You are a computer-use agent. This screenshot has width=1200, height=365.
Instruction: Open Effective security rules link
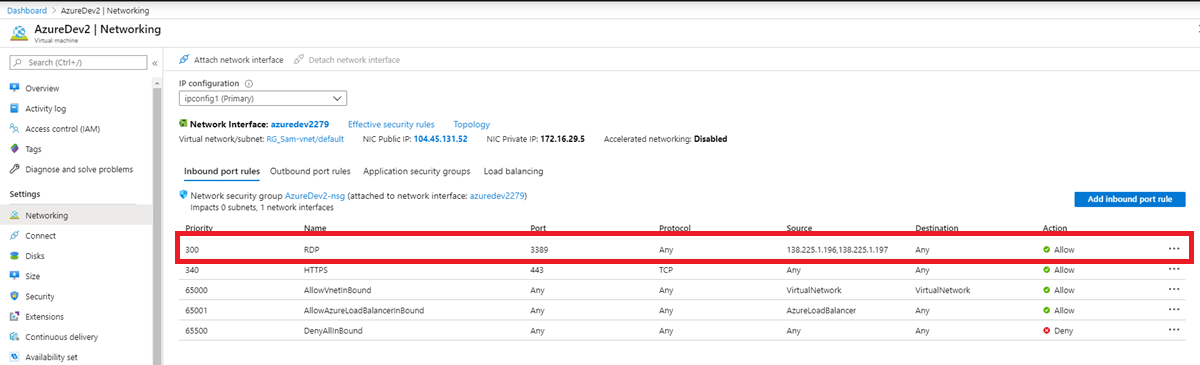[x=391, y=124]
